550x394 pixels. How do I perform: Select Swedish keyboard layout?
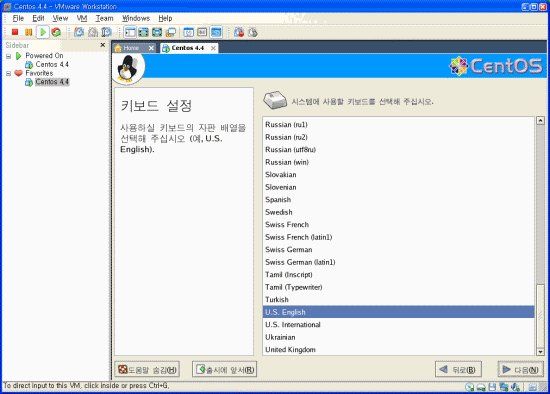pos(398,212)
